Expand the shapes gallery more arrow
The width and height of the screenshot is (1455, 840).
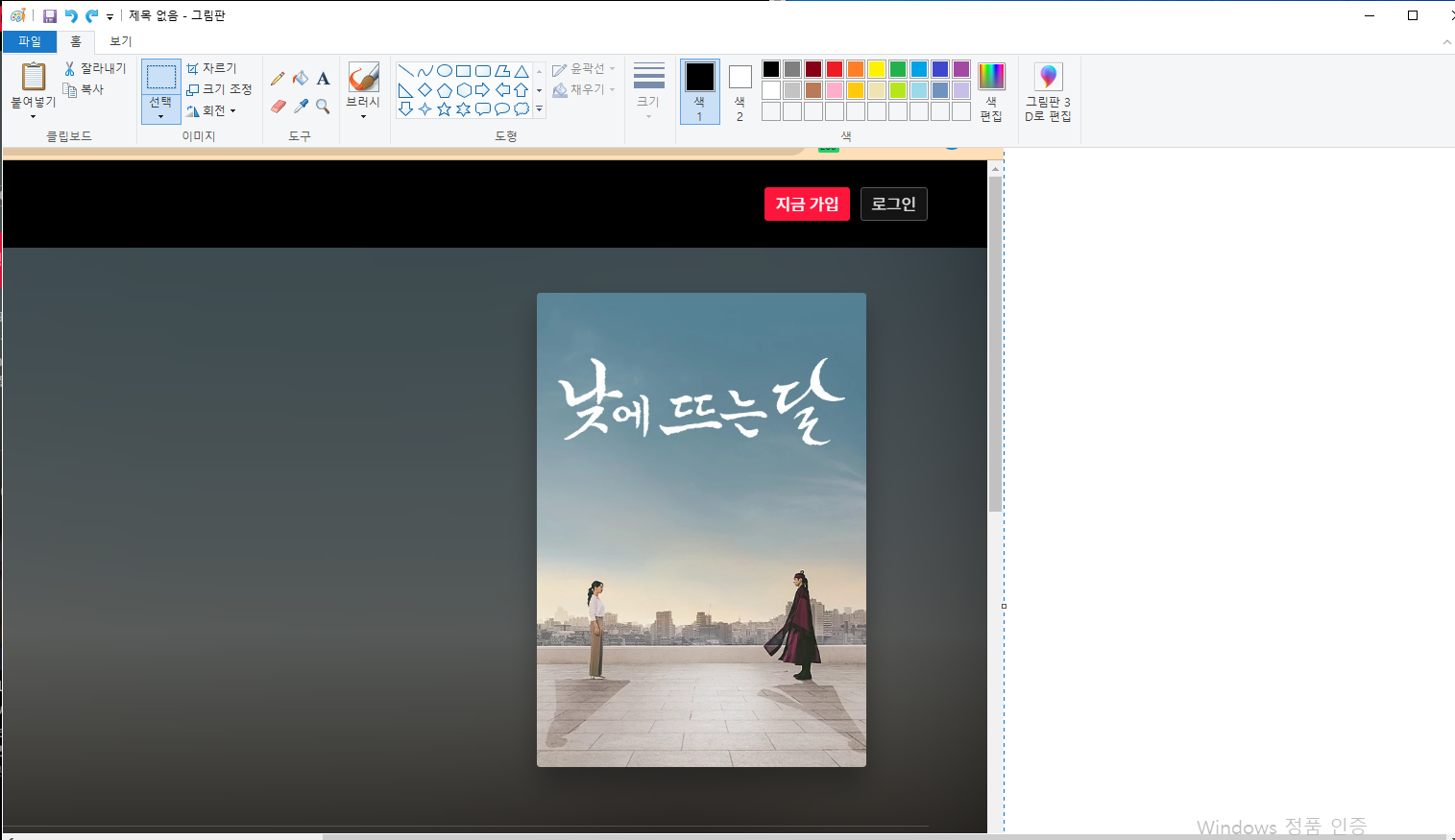click(x=539, y=109)
